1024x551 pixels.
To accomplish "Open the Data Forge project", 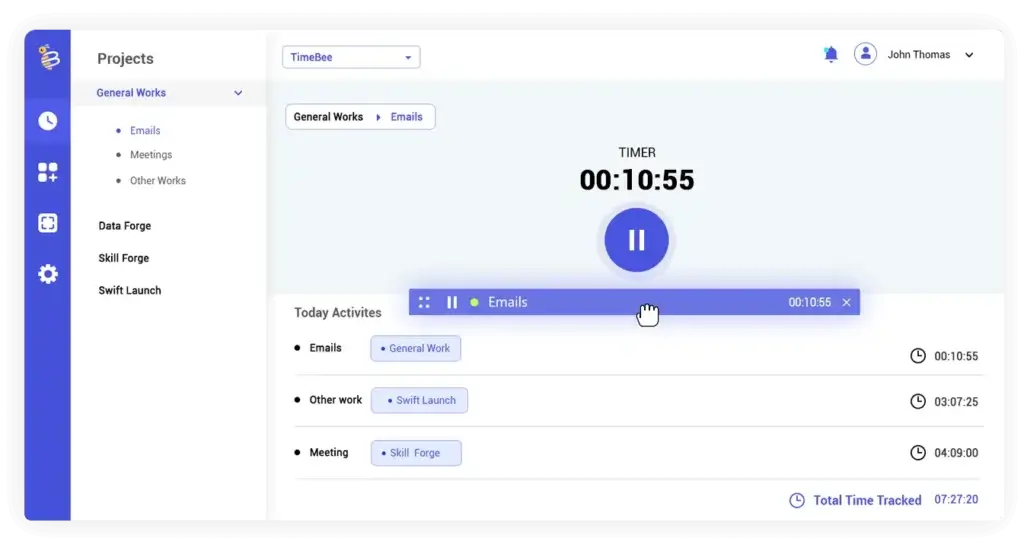I will [125, 226].
